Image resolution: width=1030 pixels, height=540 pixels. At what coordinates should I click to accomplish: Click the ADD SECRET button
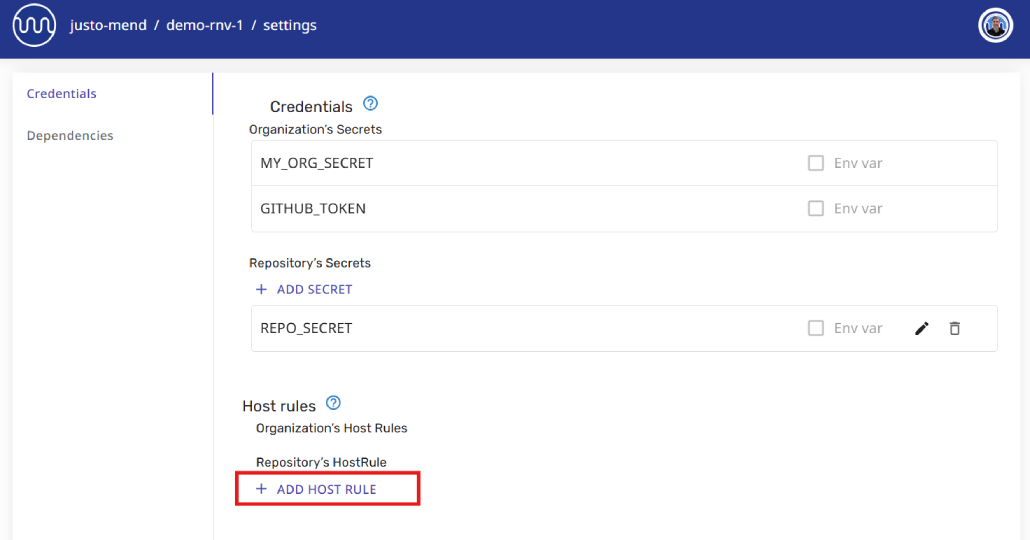[x=304, y=289]
